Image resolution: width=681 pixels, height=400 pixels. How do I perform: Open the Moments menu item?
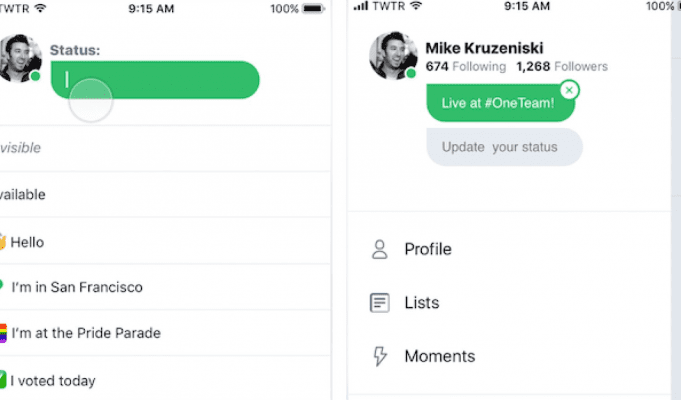(509, 356)
